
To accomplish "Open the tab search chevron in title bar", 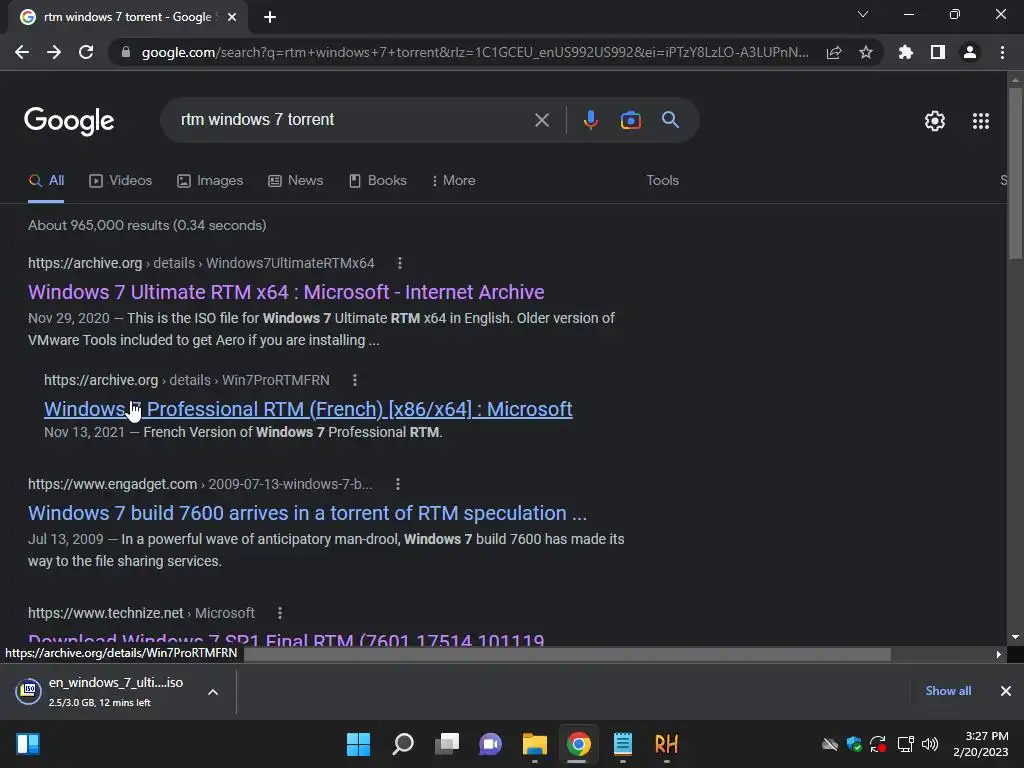I will click(863, 14).
